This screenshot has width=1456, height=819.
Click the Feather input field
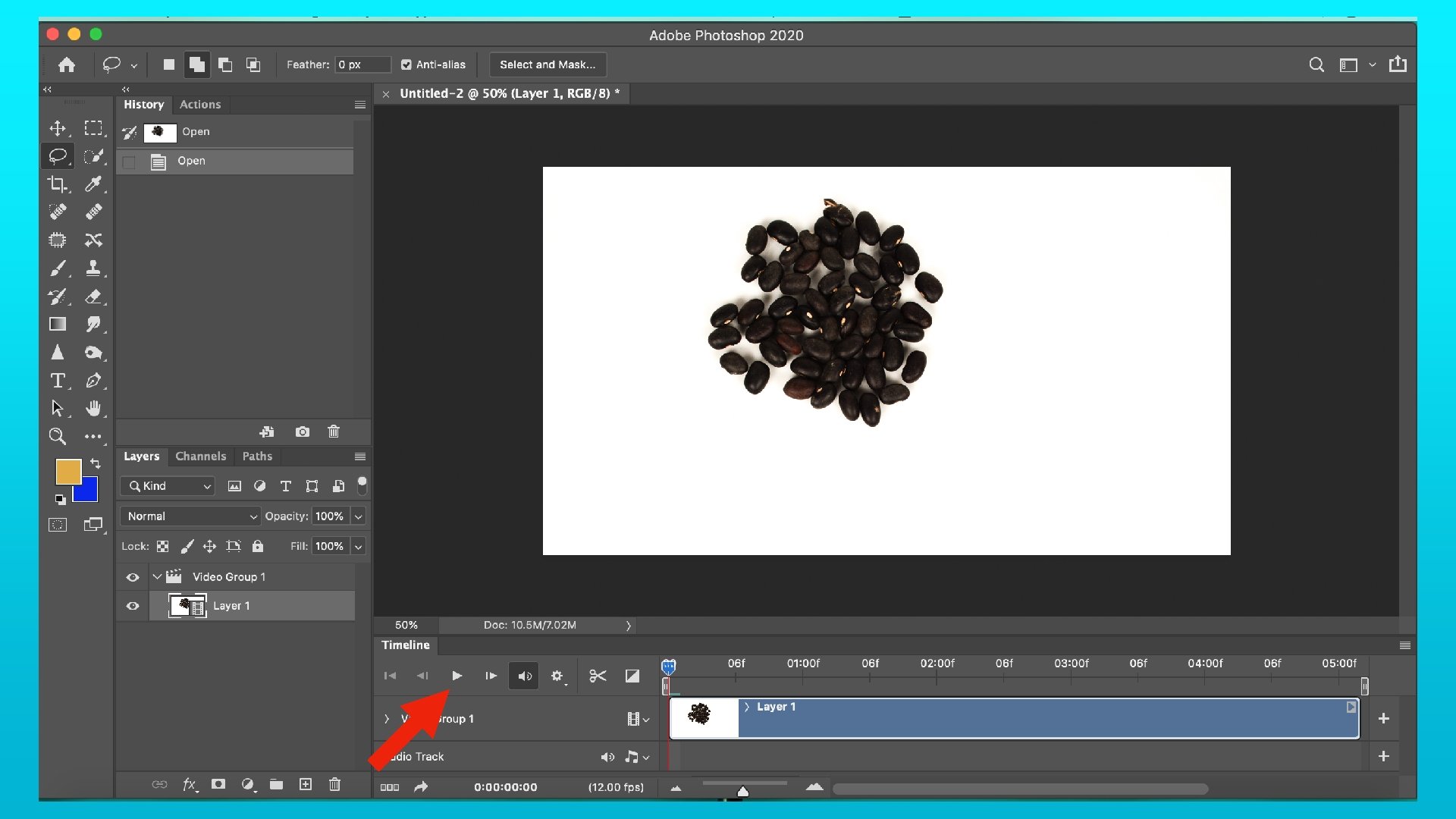362,64
